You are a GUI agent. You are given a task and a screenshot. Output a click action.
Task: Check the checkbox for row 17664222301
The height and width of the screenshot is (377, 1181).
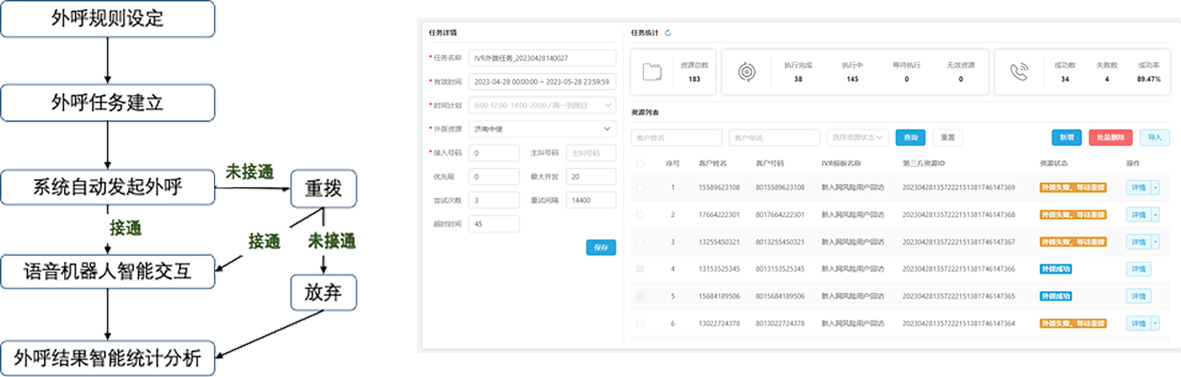pos(640,214)
